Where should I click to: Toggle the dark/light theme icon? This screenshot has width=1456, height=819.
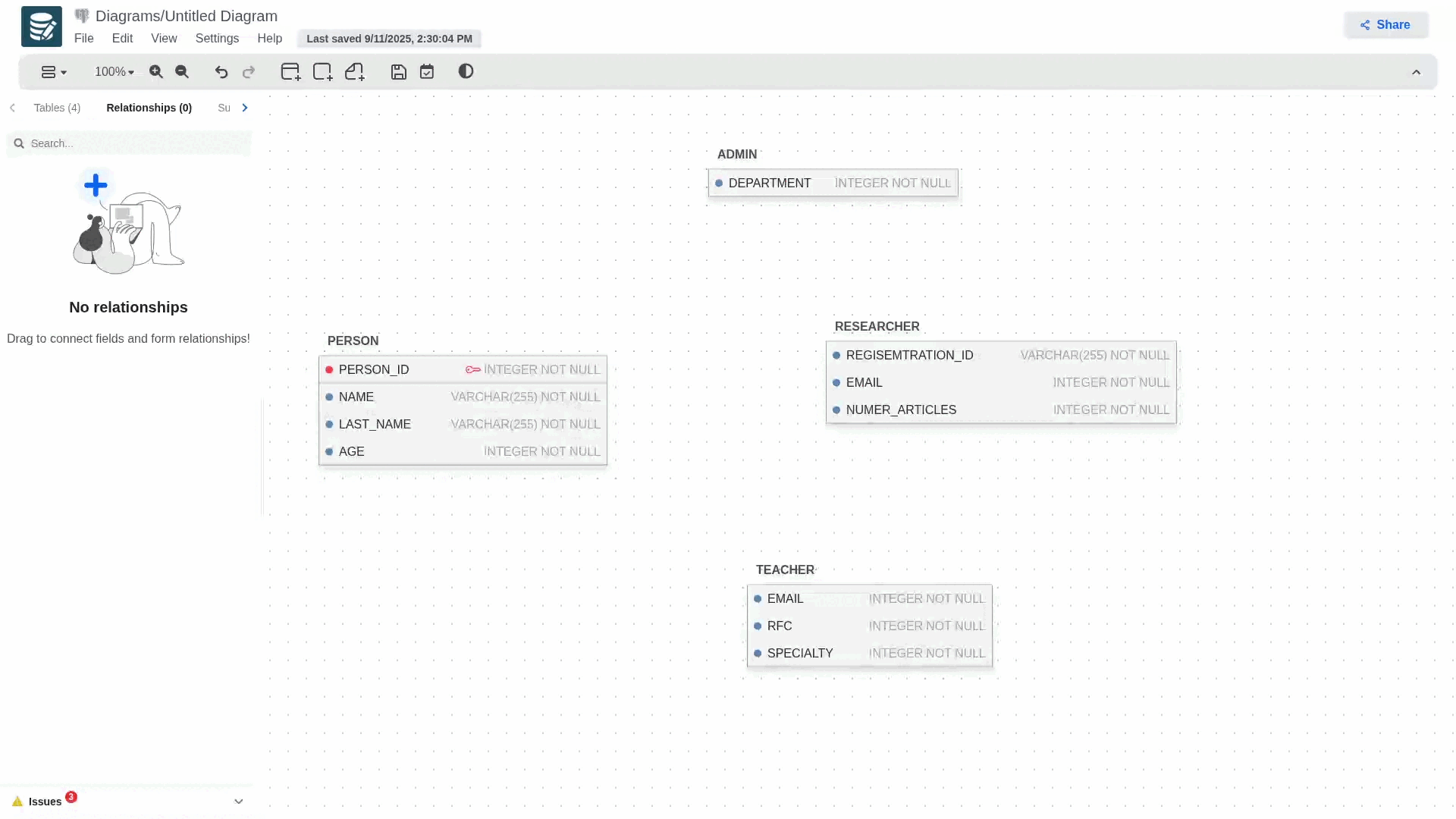(466, 71)
